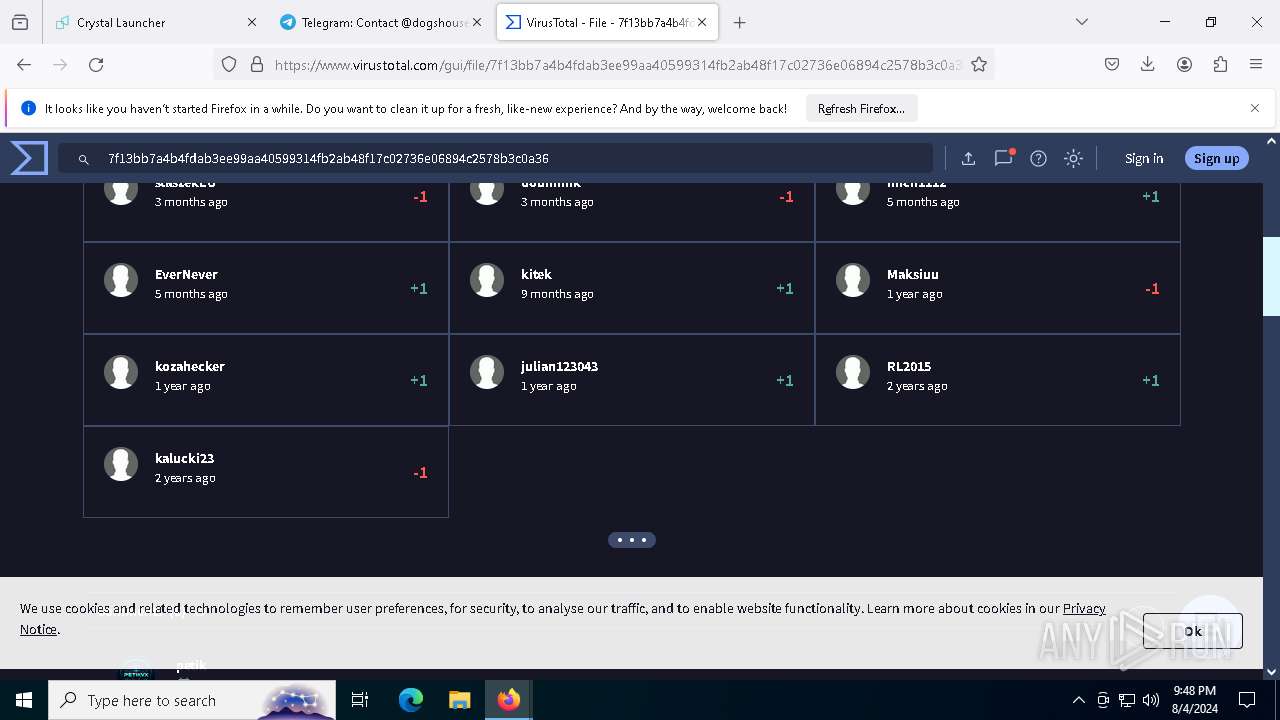Open File Explorer from taskbar
This screenshot has width=1280, height=720.
click(459, 700)
